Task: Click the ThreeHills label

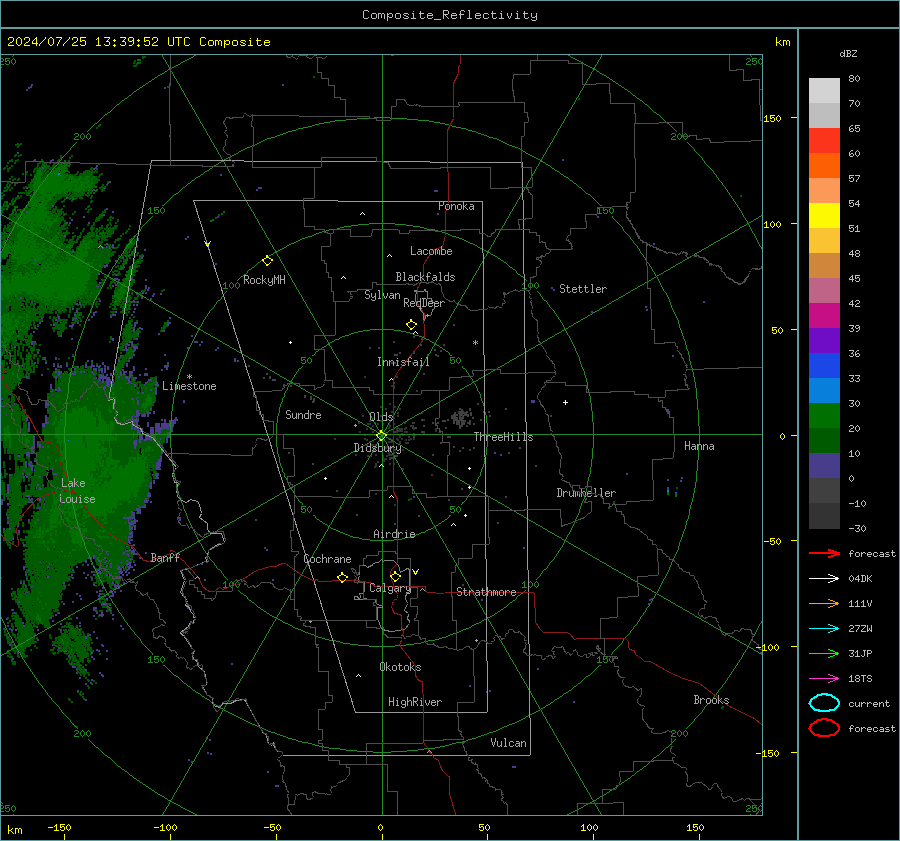Action: pyautogui.click(x=503, y=437)
